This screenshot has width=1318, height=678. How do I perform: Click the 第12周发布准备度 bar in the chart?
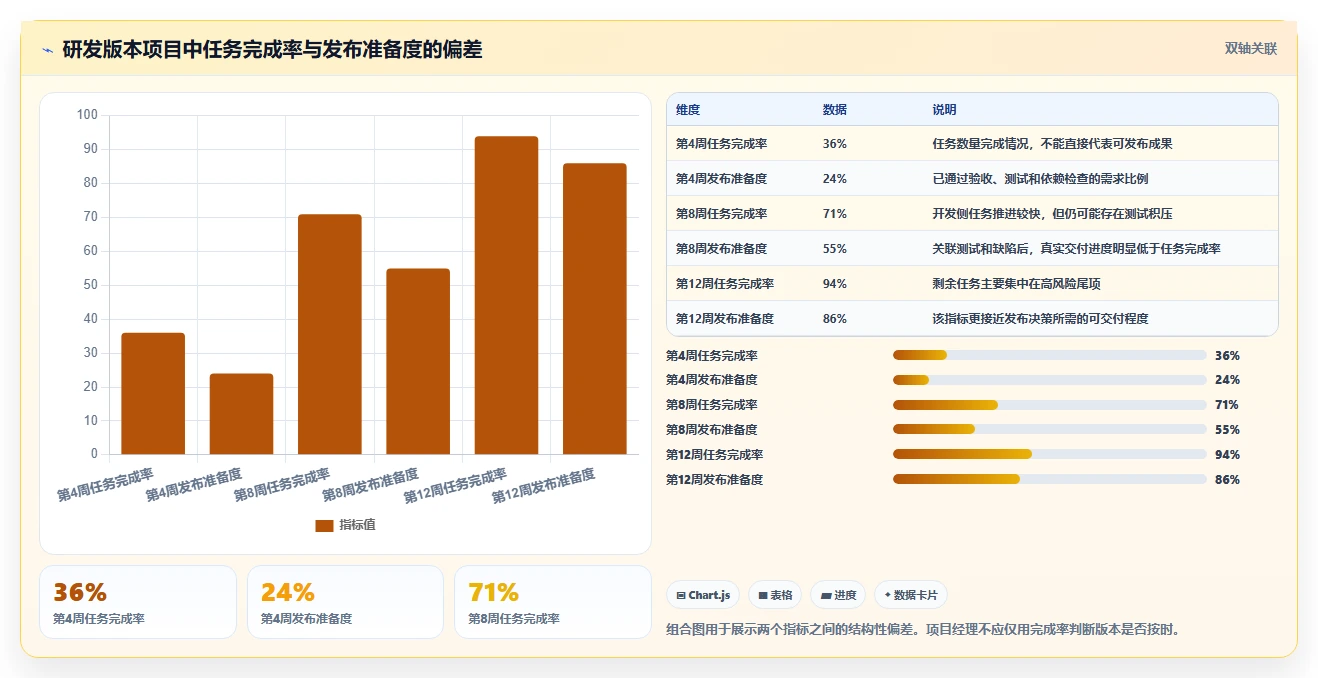pyautogui.click(x=594, y=309)
